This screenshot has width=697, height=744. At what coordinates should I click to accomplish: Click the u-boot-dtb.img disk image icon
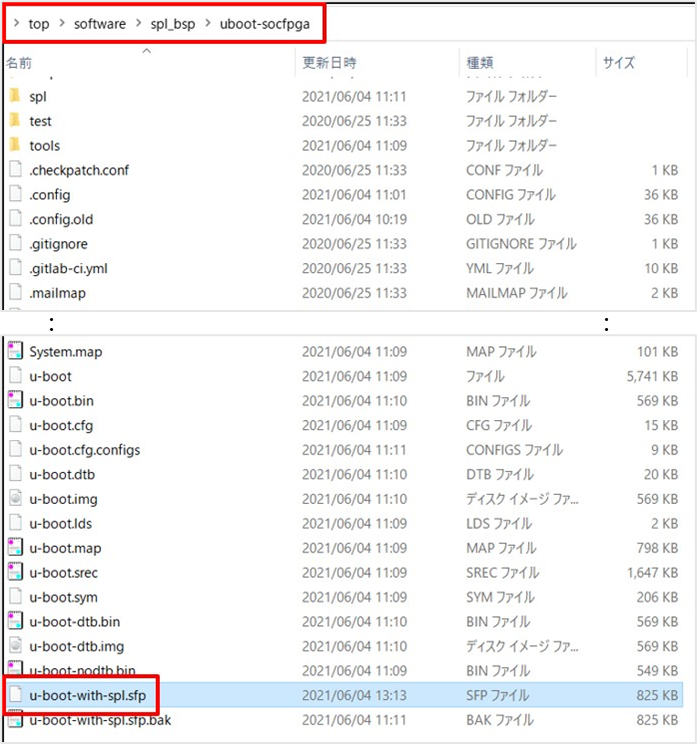click(x=15, y=646)
